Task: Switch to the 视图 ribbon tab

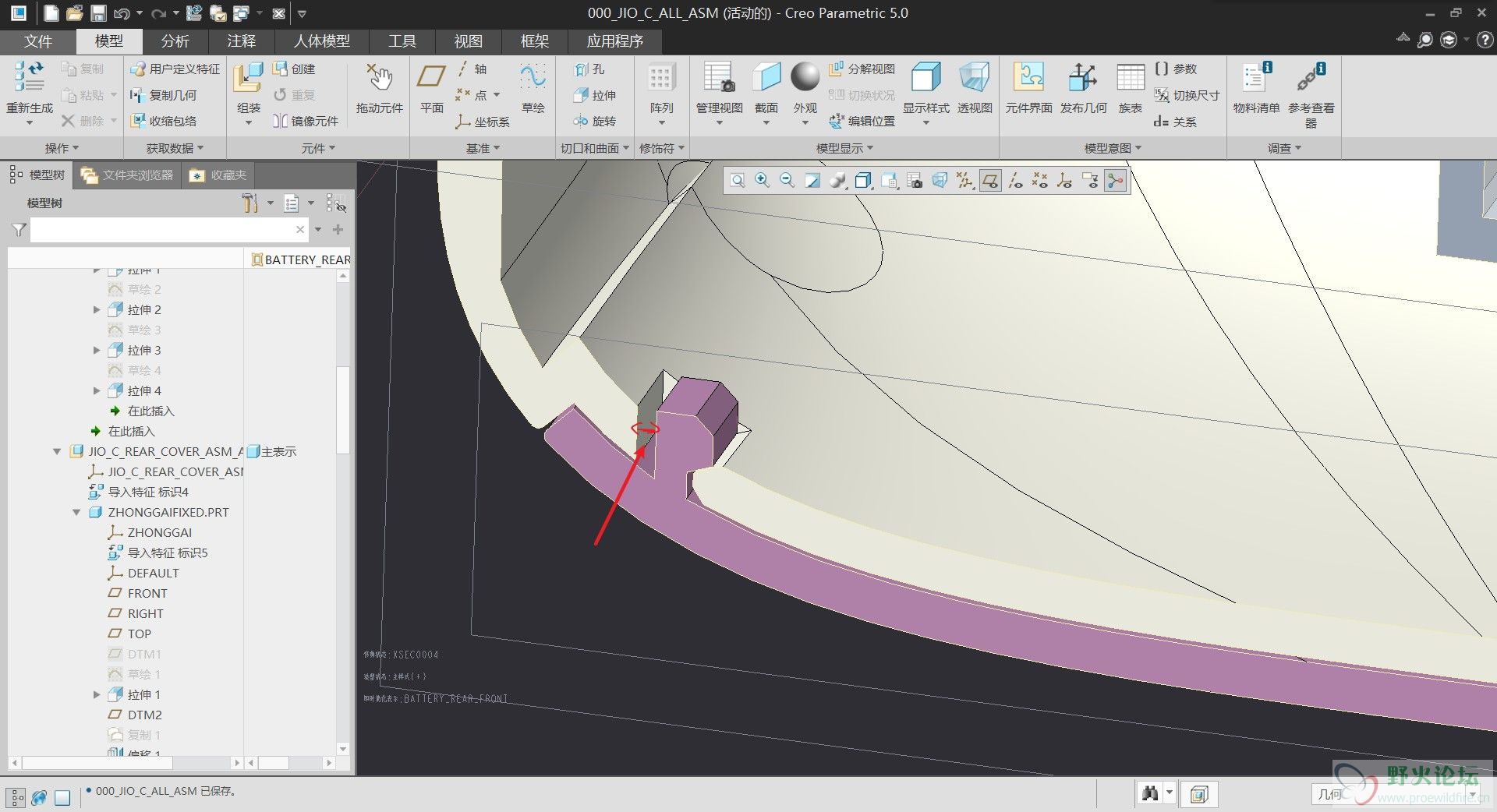Action: pos(468,41)
